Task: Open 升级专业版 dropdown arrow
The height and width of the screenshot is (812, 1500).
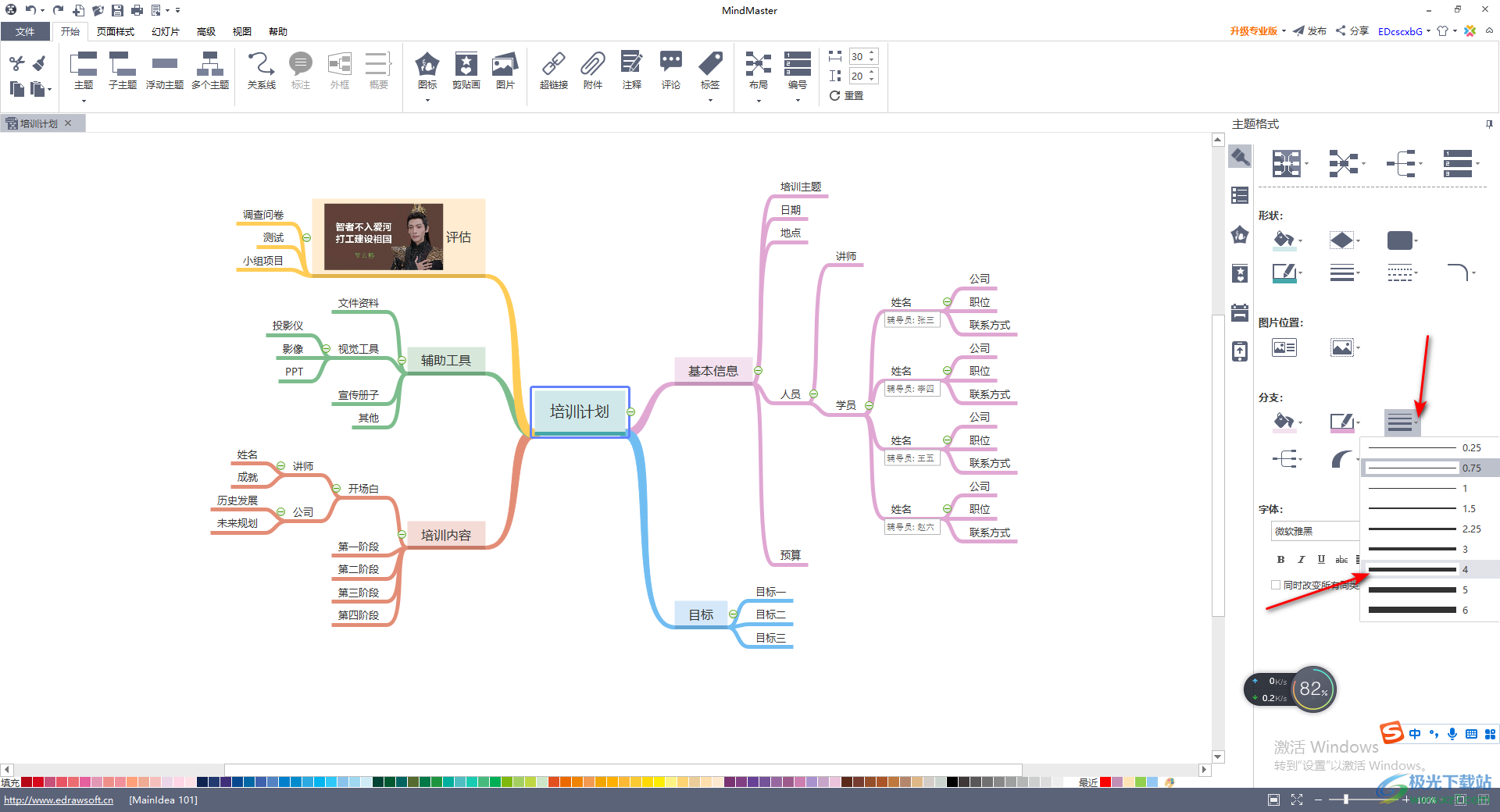Action: pyautogui.click(x=1284, y=31)
